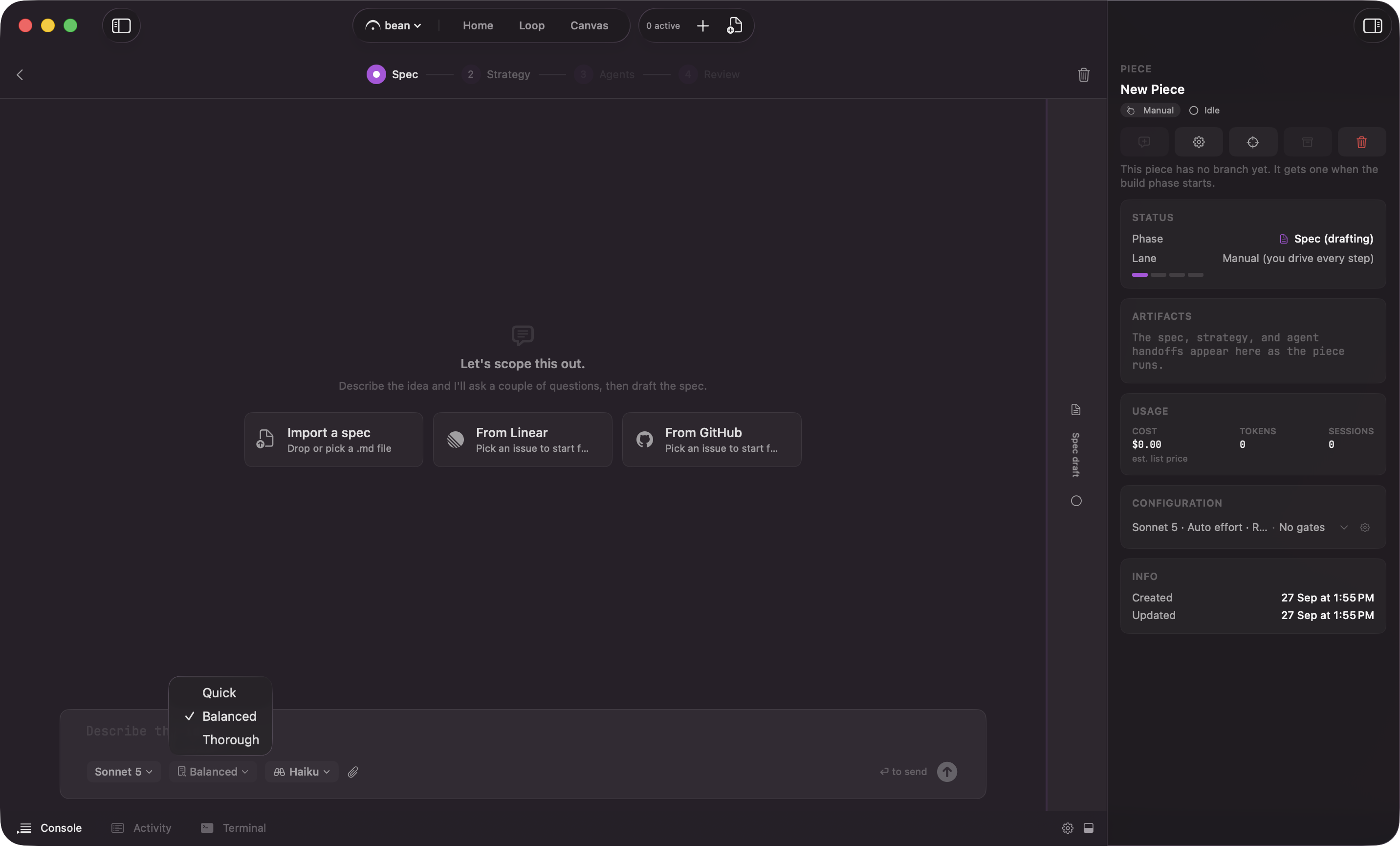Open the Terminal tab
Viewport: 1400px width, 846px height.
point(233,828)
